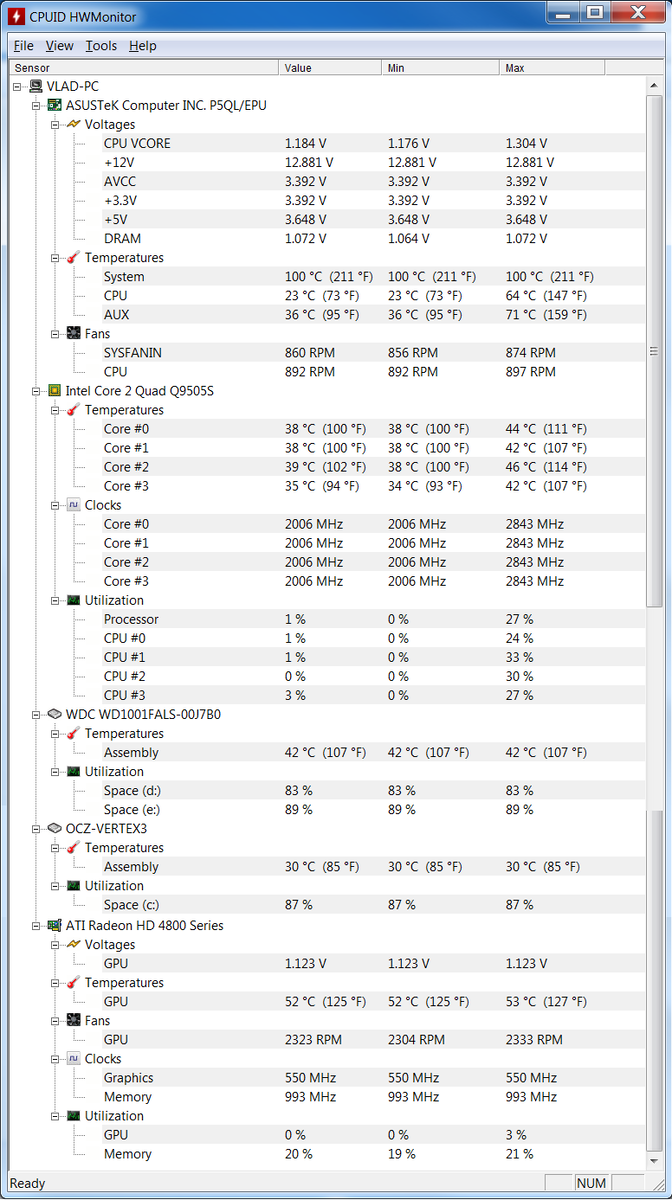This screenshot has width=672, height=1200.
Task: Collapse the Intel Core 2 Quad Q9505S node
Action: (37, 391)
